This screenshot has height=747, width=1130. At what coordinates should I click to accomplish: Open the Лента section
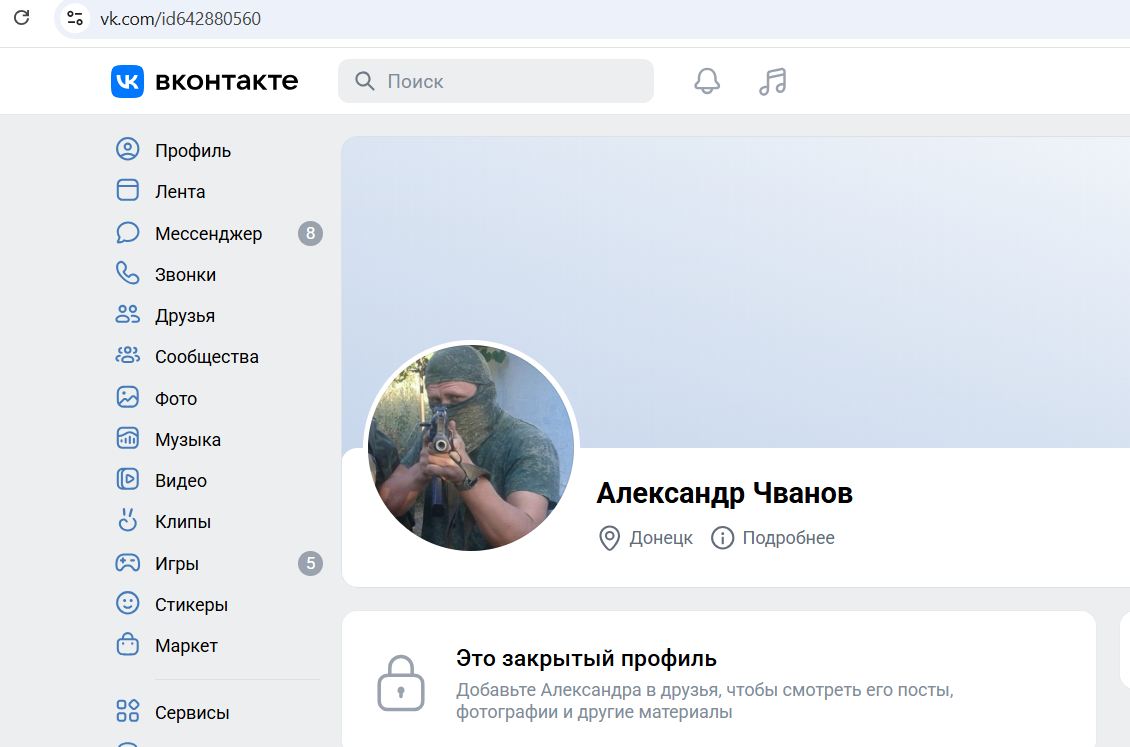(x=181, y=191)
